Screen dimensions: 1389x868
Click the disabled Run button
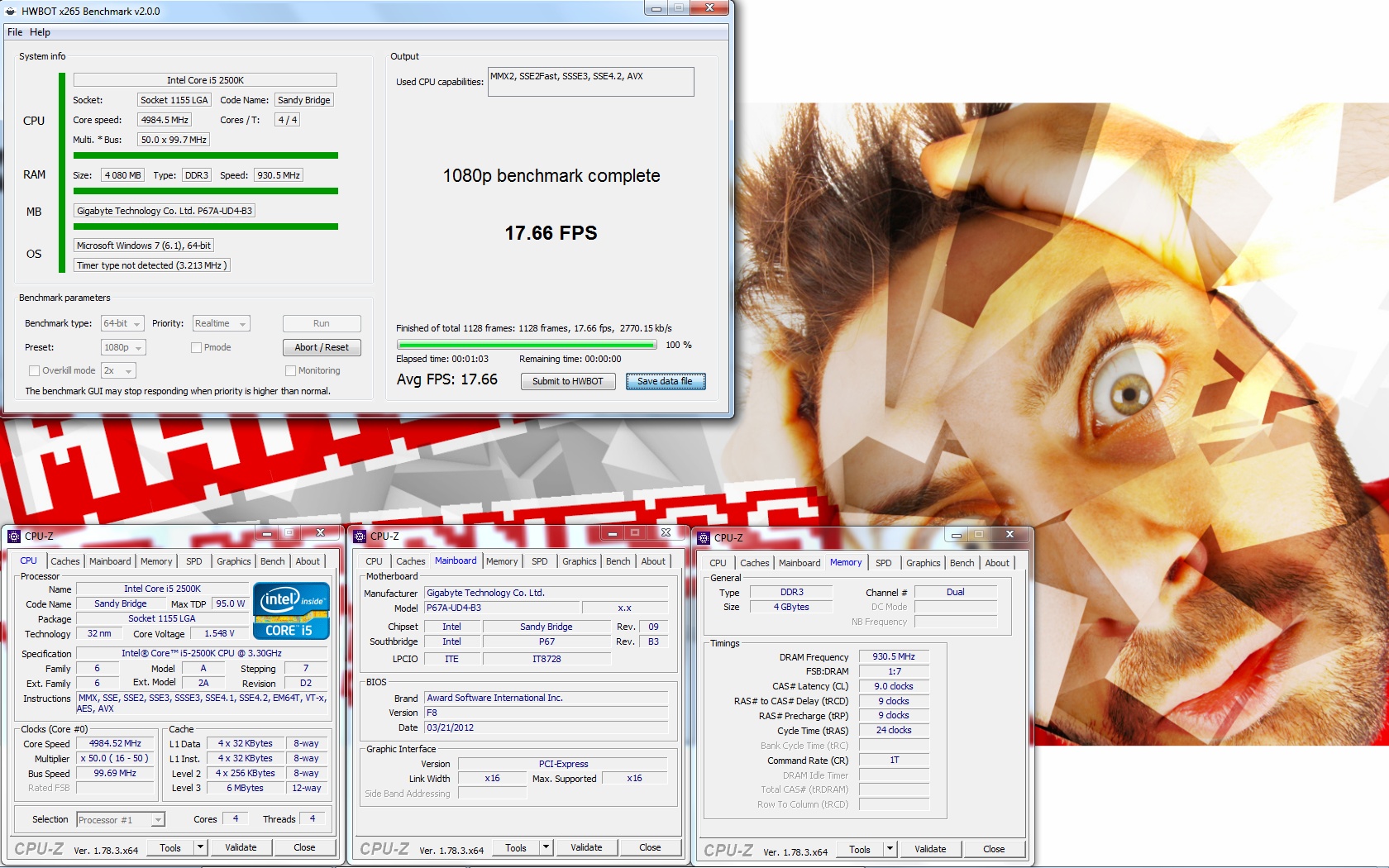pos(322,324)
